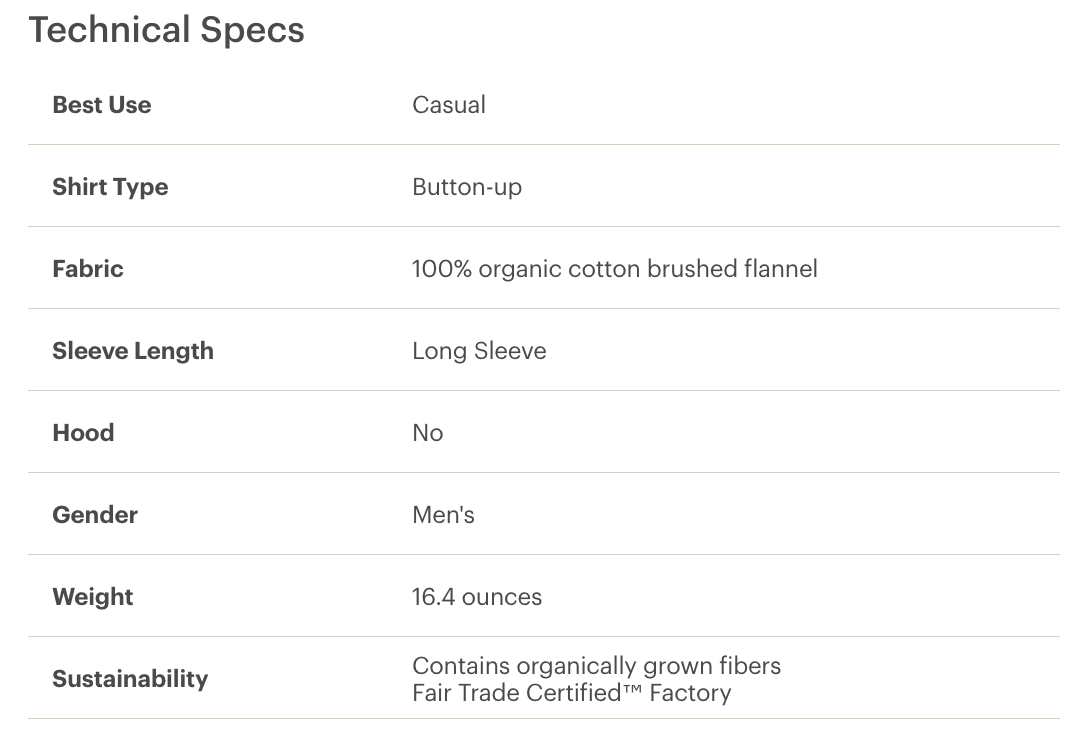1082x734 pixels.
Task: Select the Shirt Type label
Action: [110, 187]
